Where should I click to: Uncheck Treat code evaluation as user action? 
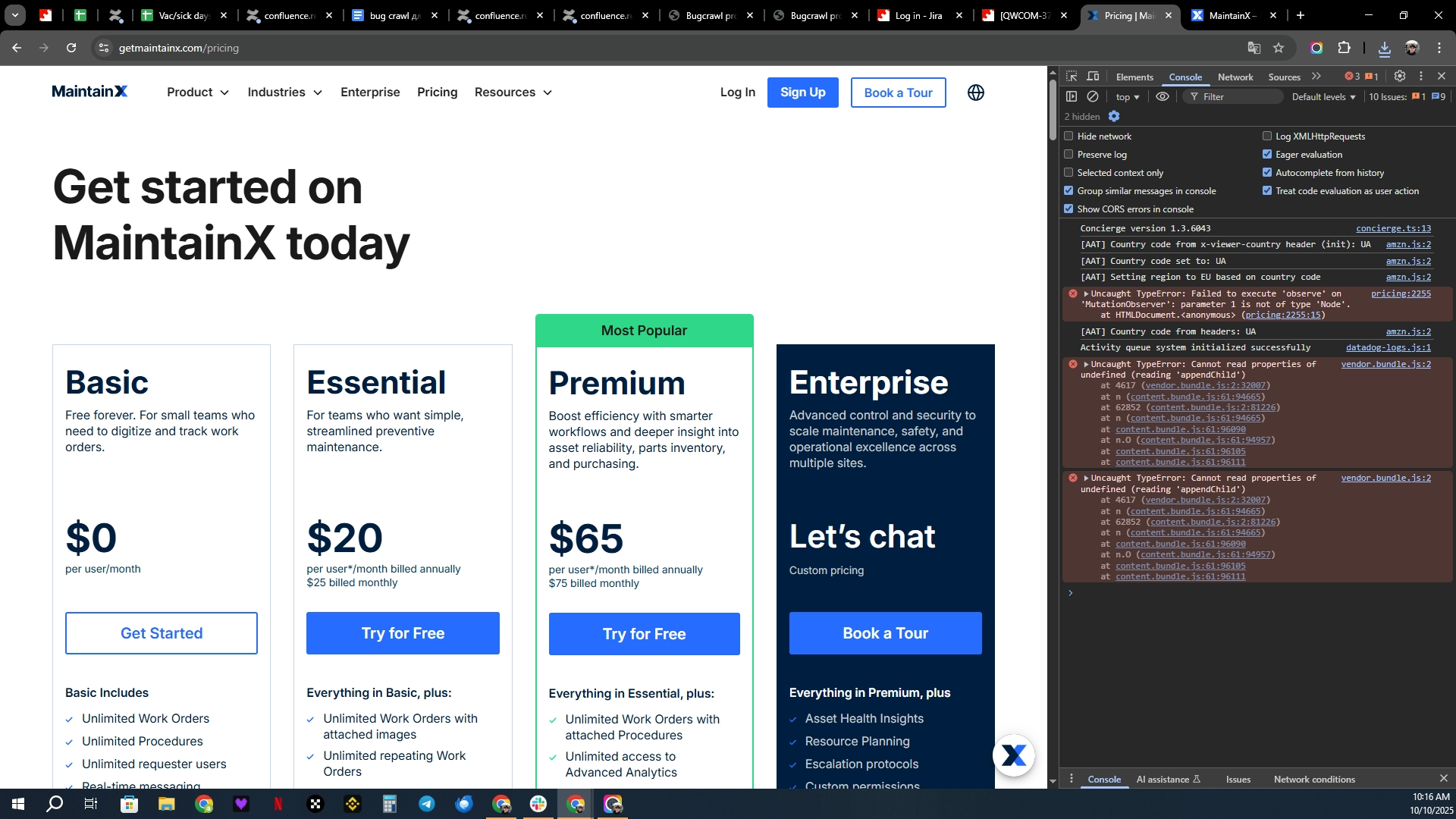click(x=1267, y=191)
